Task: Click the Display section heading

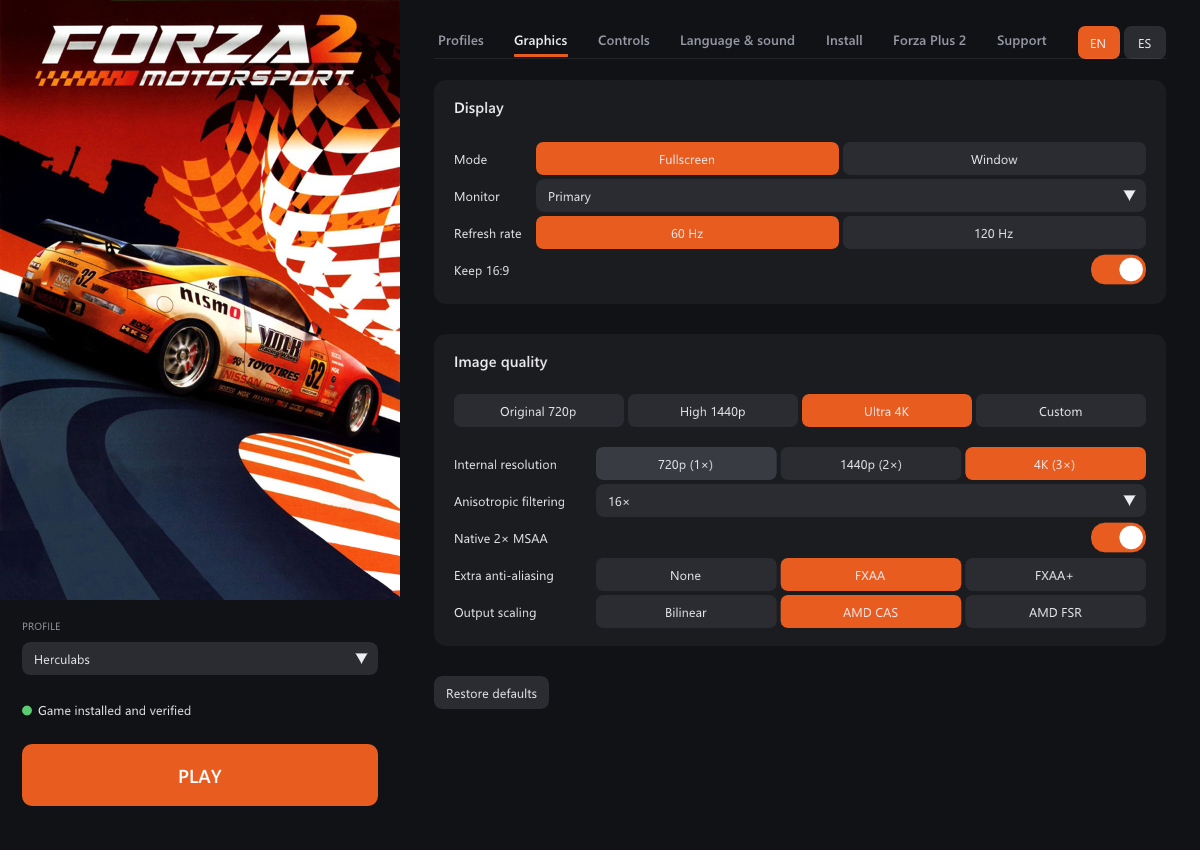Action: coord(479,108)
